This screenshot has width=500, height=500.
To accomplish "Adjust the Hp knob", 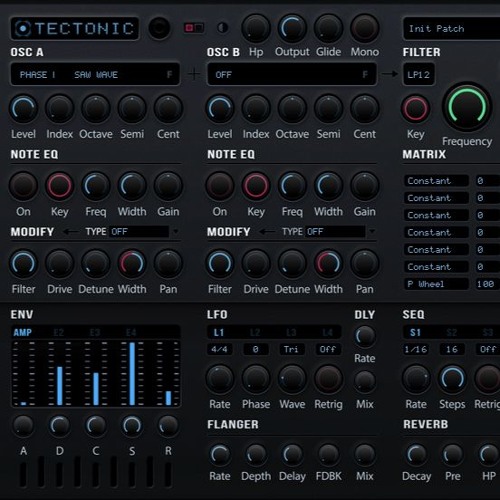I will 256,28.
